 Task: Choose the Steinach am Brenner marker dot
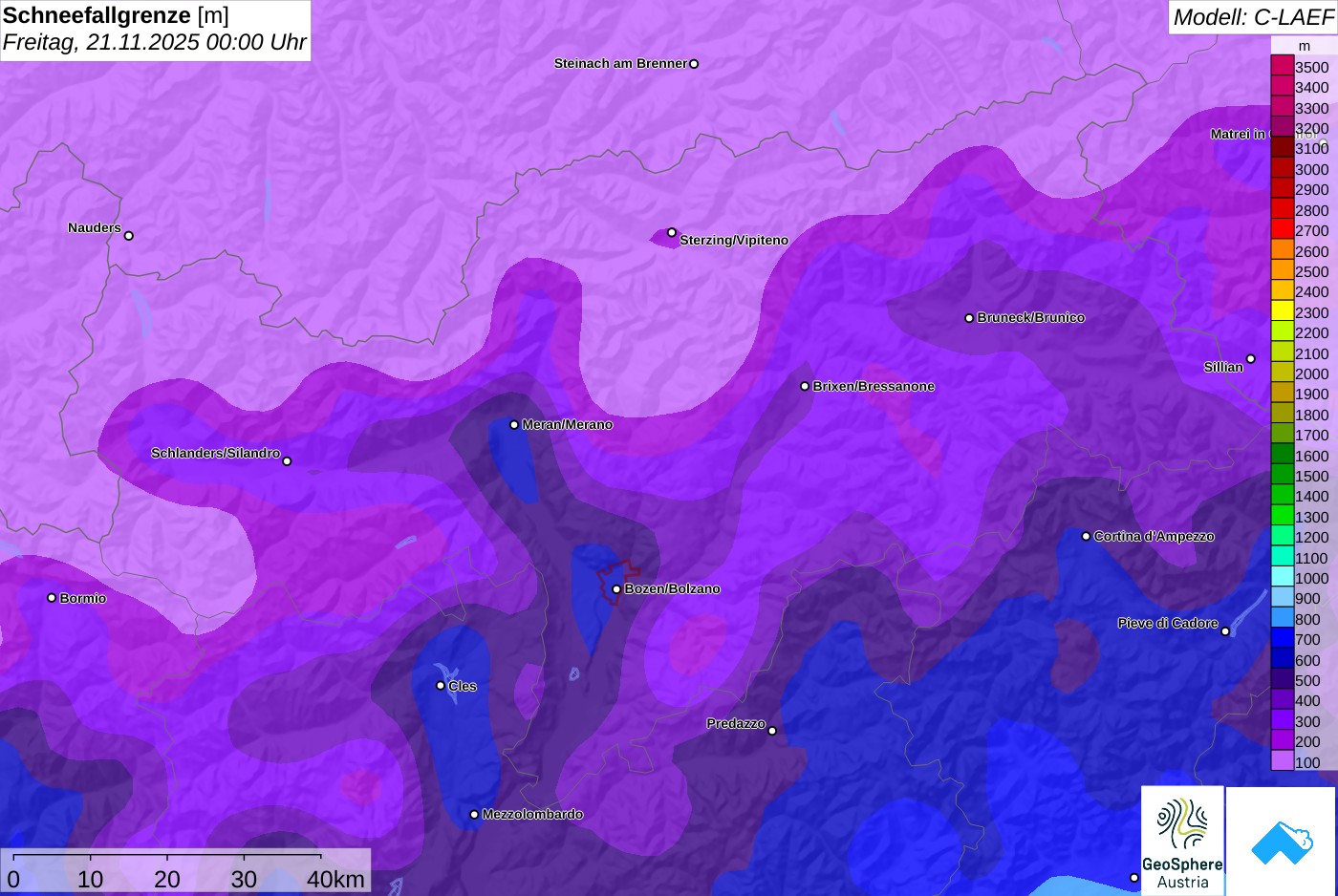694,64
